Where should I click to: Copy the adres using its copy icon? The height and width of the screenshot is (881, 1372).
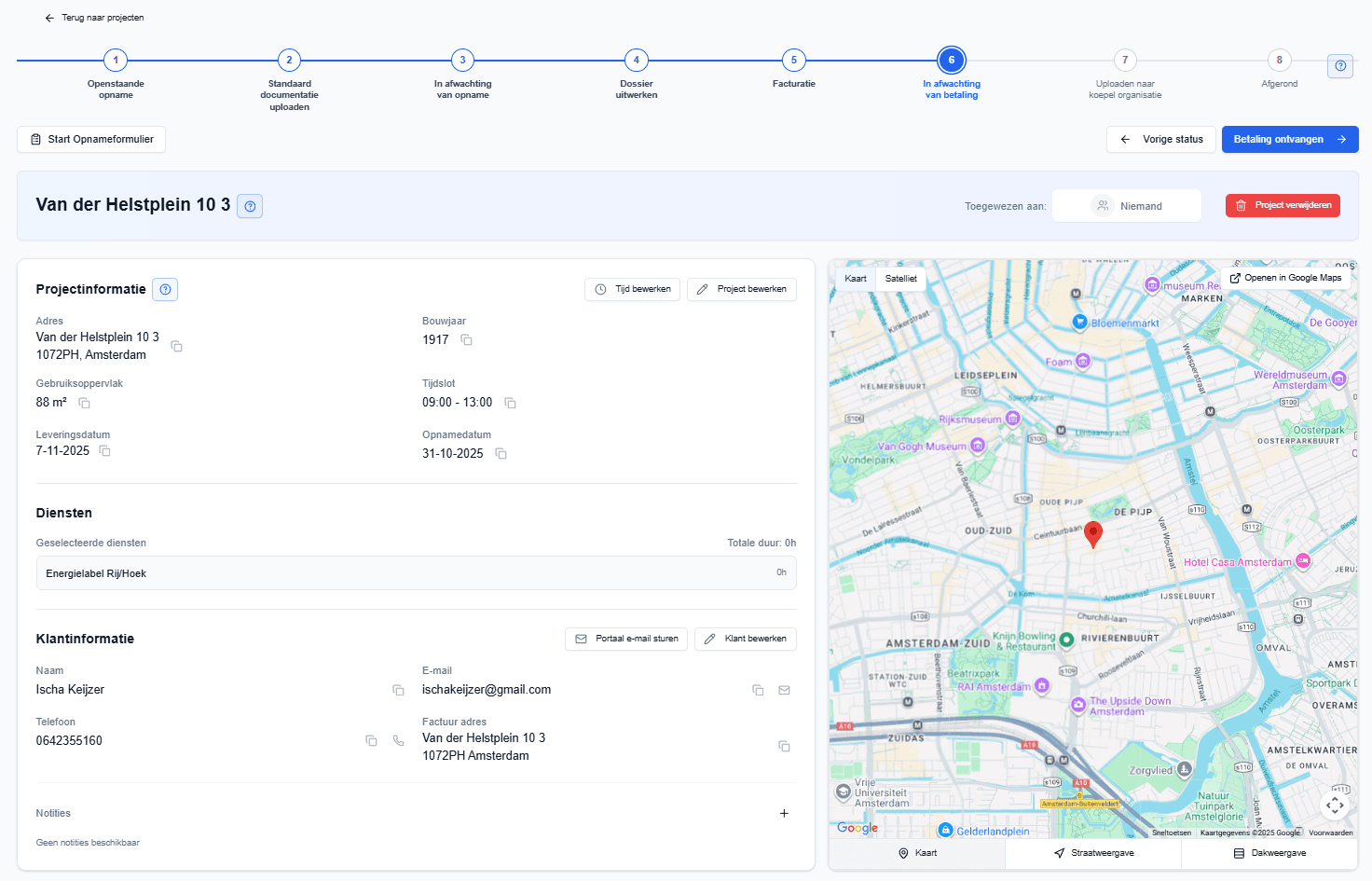[176, 346]
